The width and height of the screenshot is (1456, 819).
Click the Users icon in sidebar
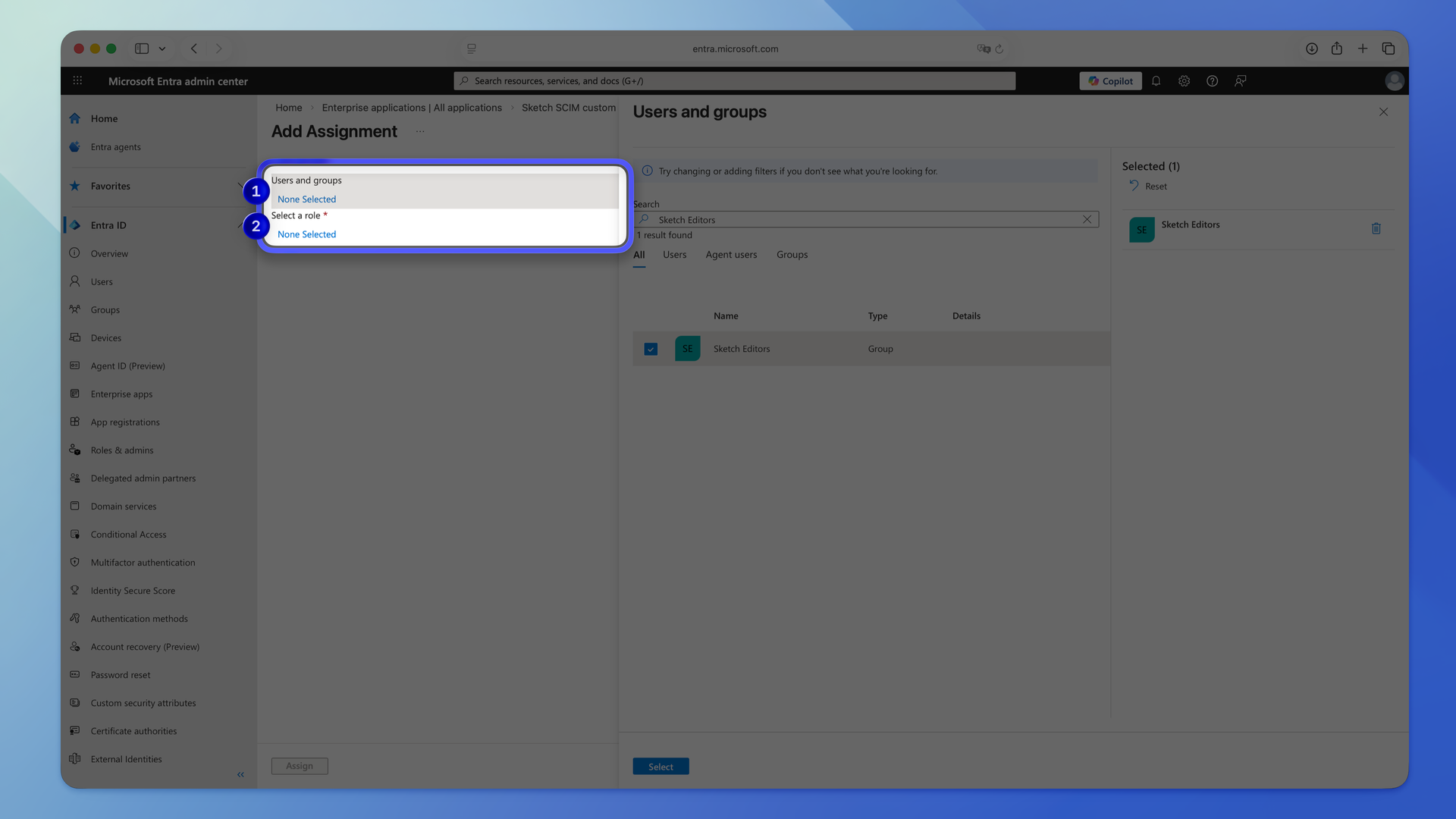click(x=74, y=281)
